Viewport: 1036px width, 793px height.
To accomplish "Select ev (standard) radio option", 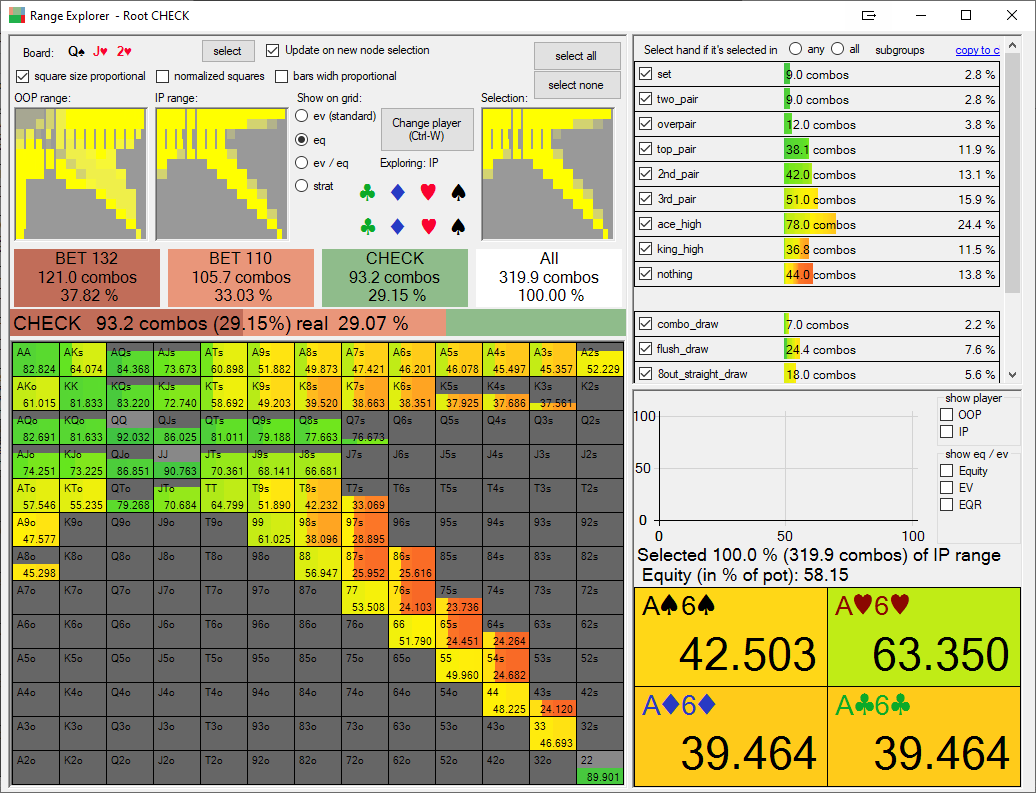I will 301,116.
